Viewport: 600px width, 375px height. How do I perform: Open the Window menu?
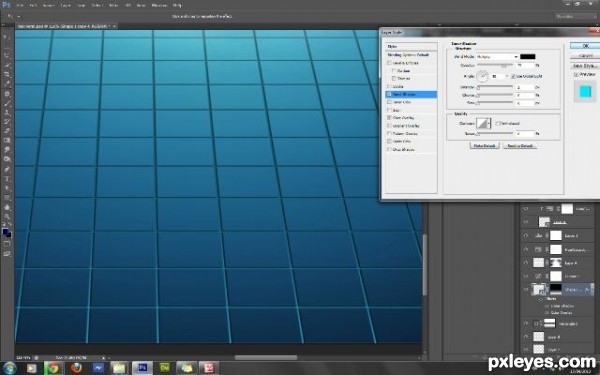pyautogui.click(x=159, y=5)
